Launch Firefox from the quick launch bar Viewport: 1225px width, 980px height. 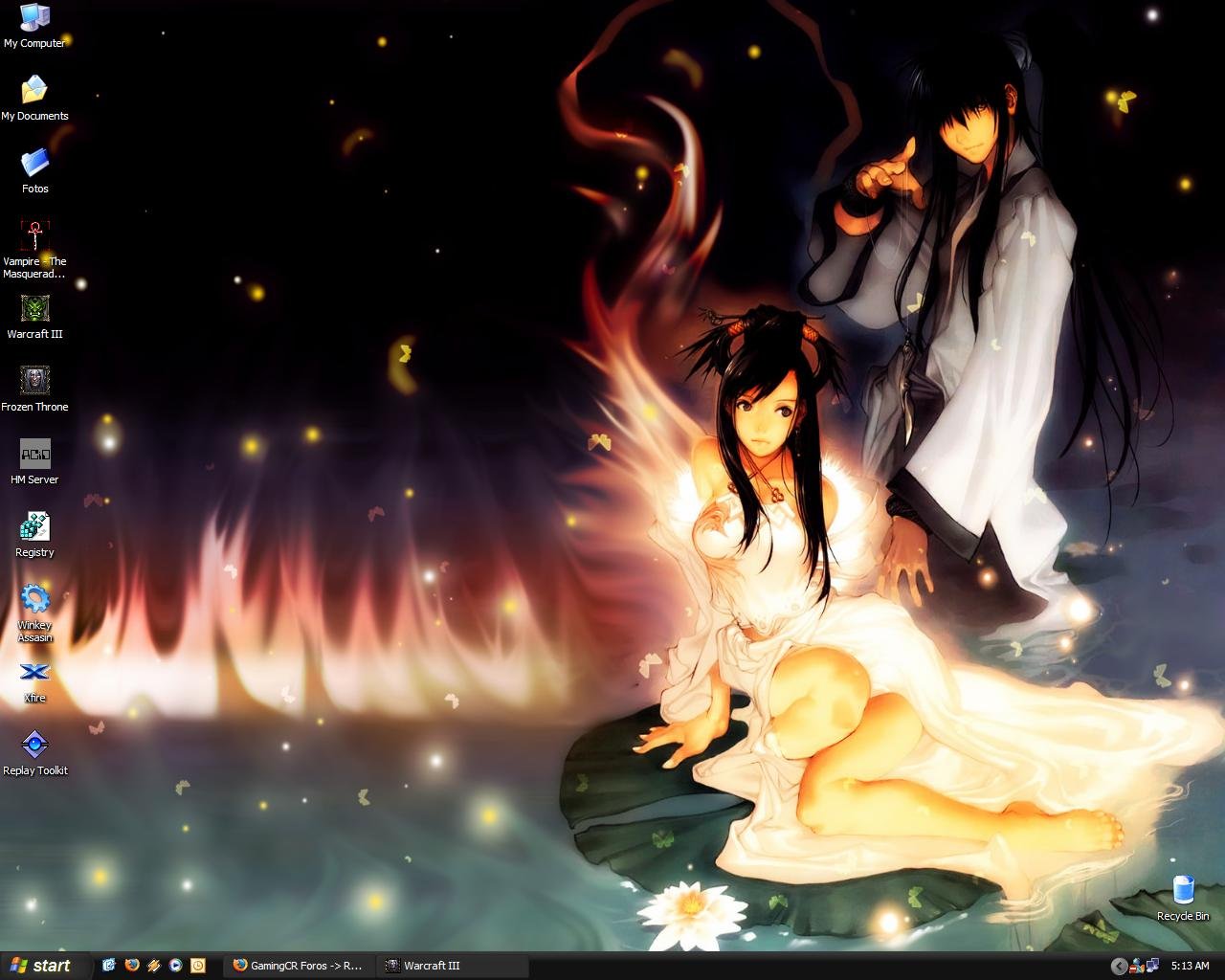pyautogui.click(x=131, y=966)
